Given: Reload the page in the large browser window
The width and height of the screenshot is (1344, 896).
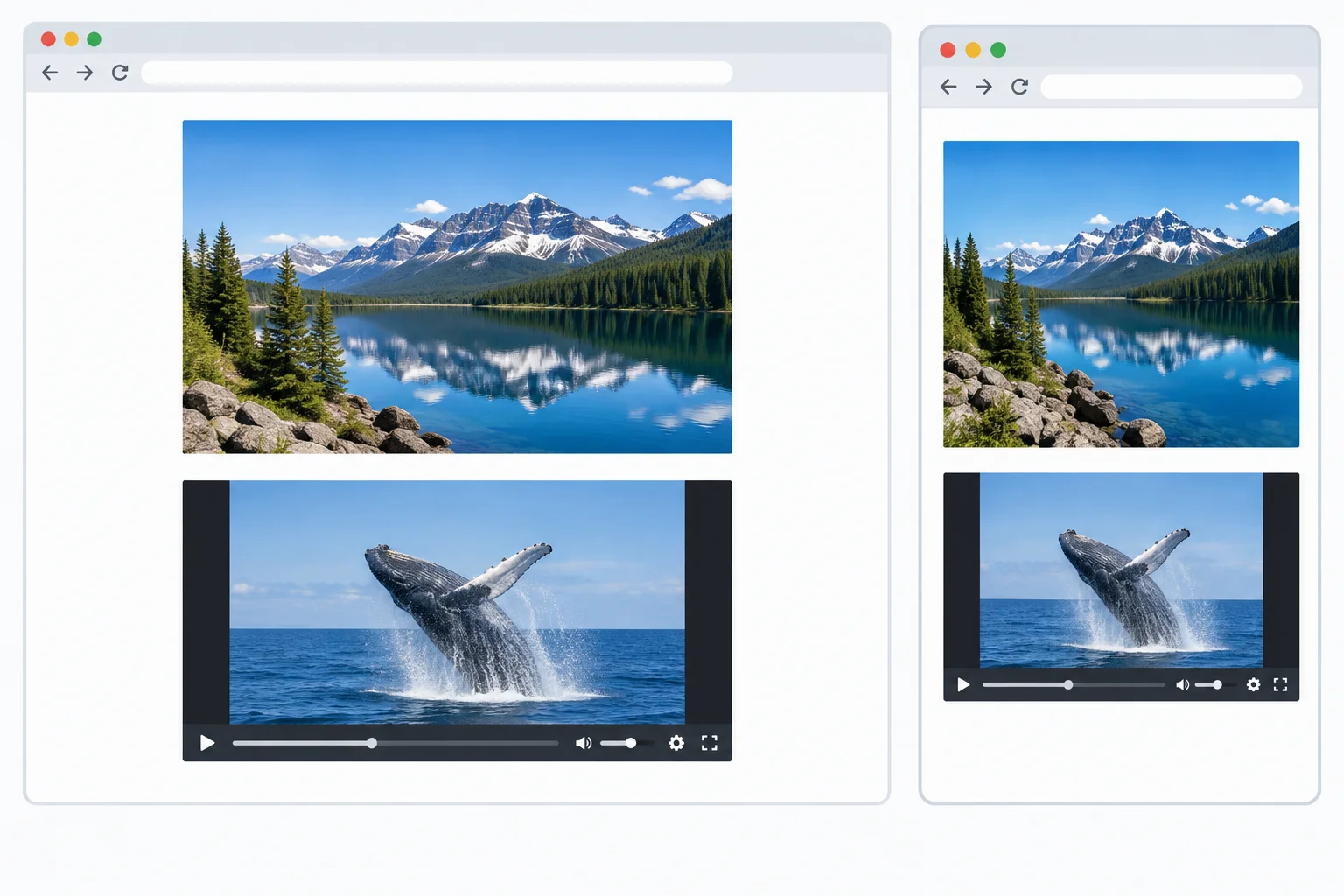Looking at the screenshot, I should [x=120, y=73].
